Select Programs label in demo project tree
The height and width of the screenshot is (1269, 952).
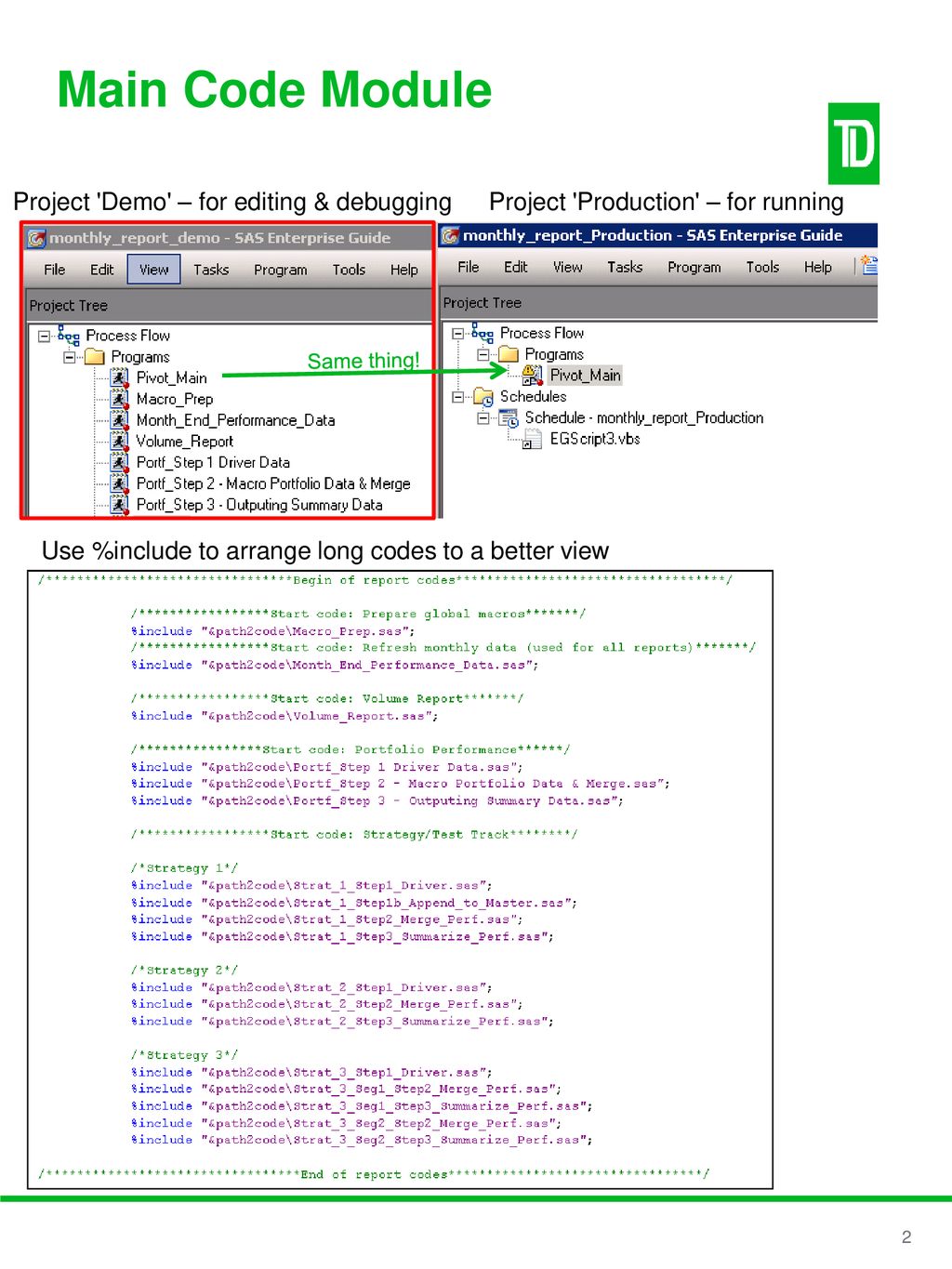(x=140, y=357)
